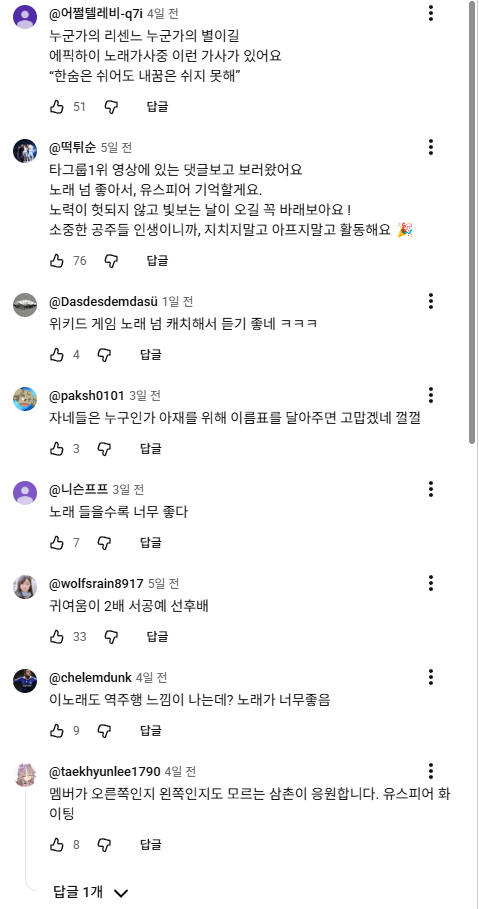This screenshot has width=479, height=909.
Task: Dislike the comment by @어쩔텔레비-q7i
Action: (x=111, y=107)
